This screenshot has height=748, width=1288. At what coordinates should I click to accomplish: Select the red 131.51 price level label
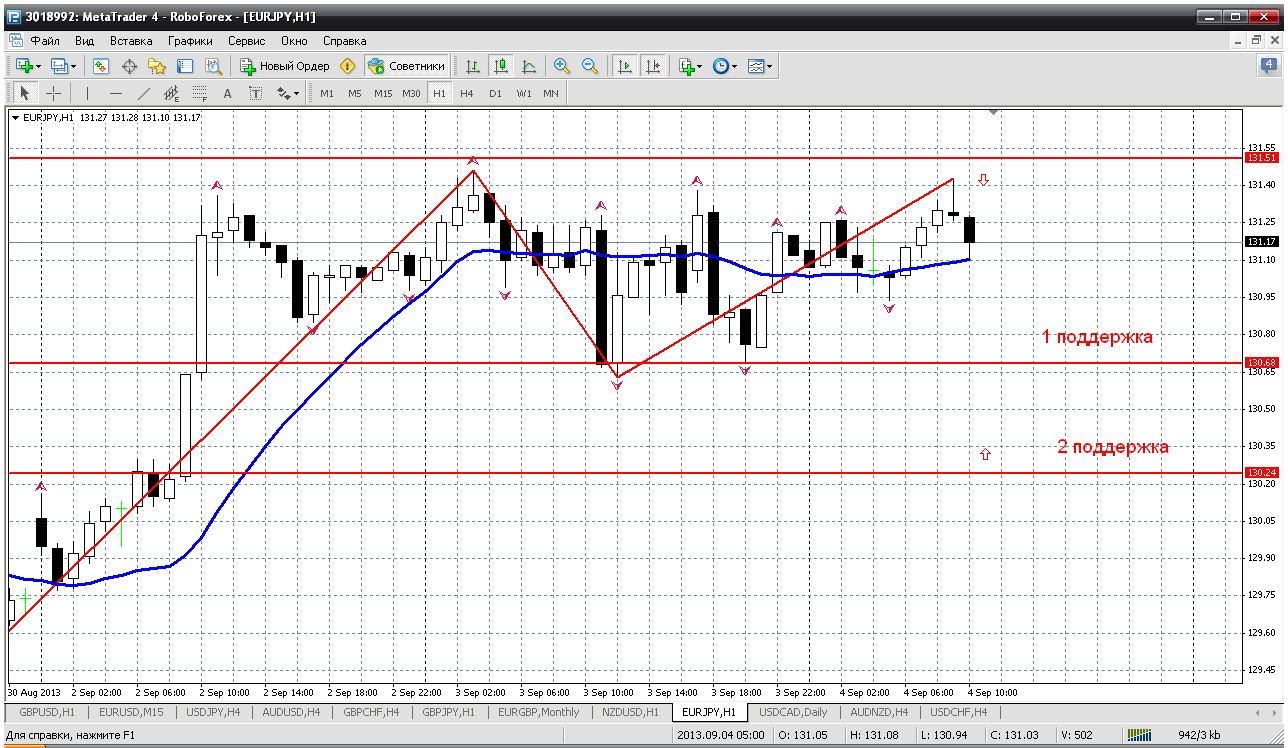[1262, 158]
